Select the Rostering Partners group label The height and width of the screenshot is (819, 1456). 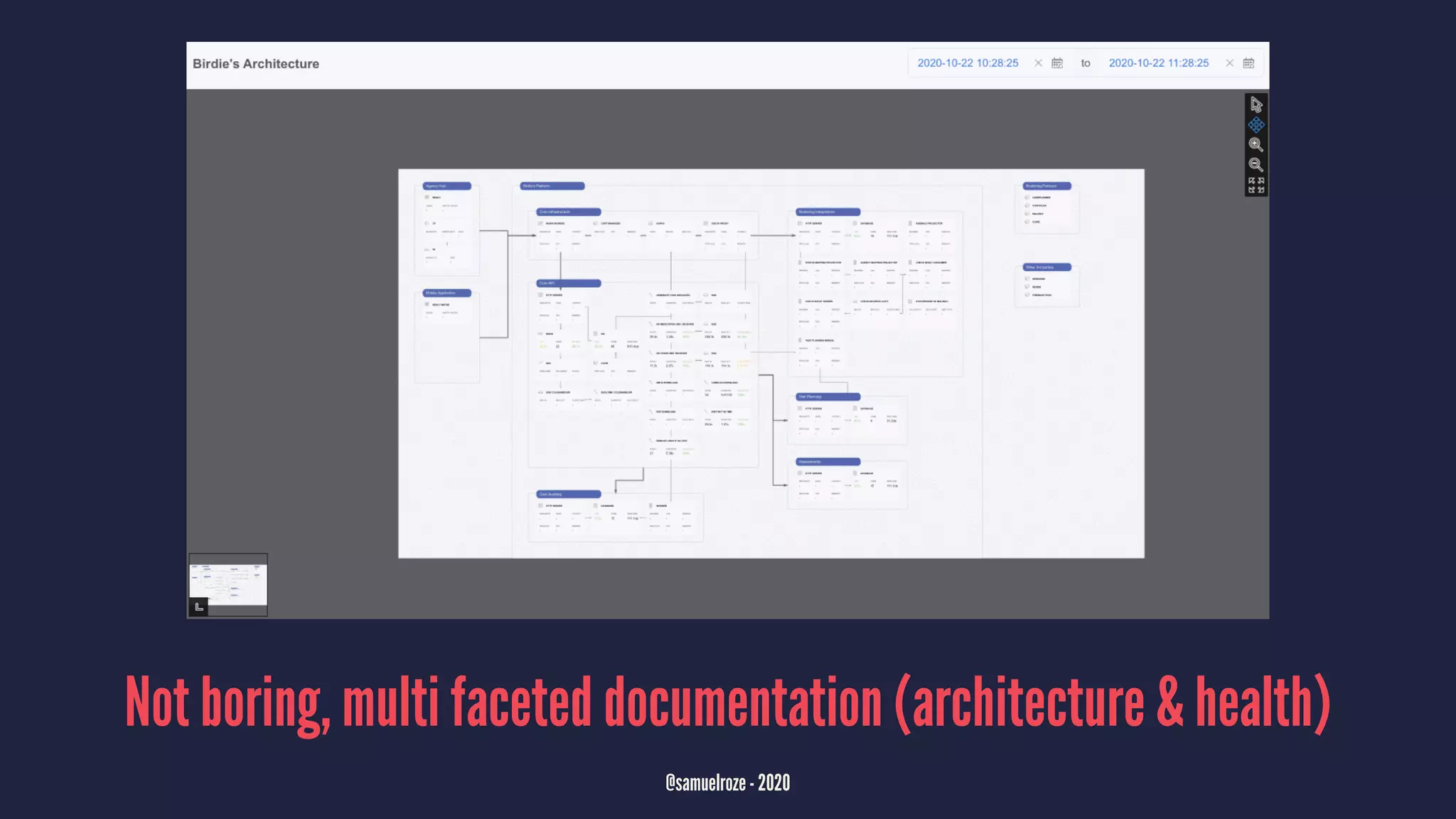click(x=1047, y=186)
